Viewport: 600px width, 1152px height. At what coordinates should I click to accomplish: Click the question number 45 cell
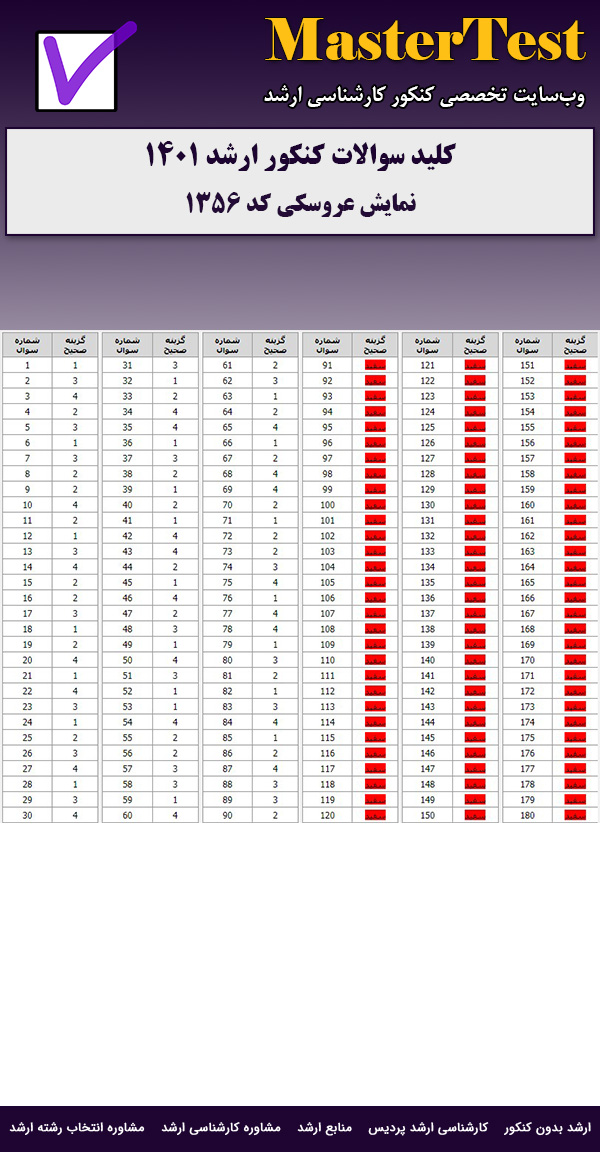pos(127,582)
